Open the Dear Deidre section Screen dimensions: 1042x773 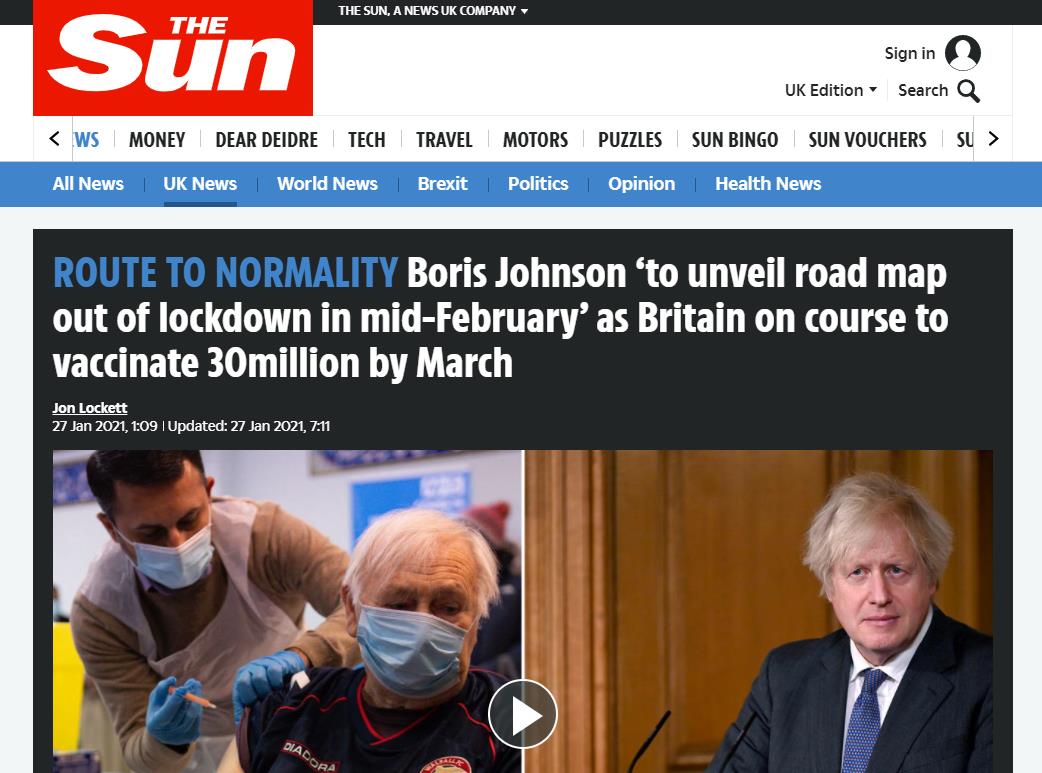pos(266,140)
